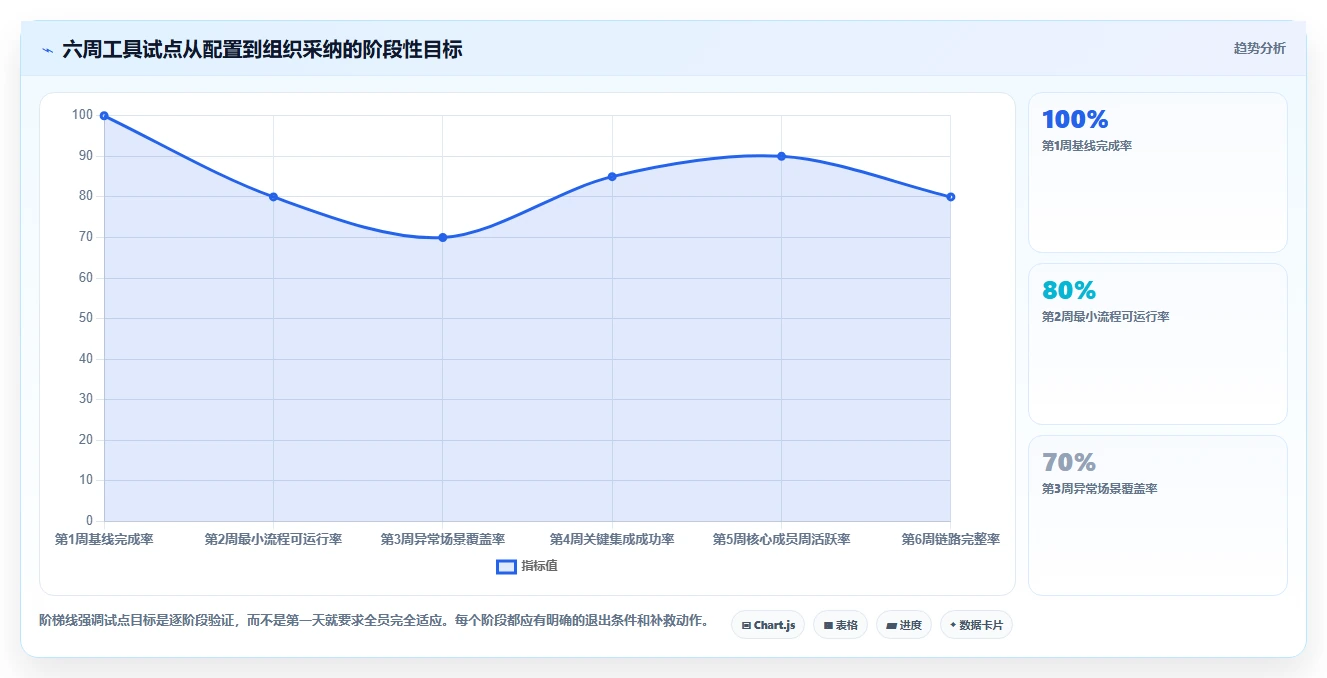Viewport: 1327px width, 678px height.
Task: Click the 第5周核心成员周活跃率 data point at 90
Action: coord(781,156)
